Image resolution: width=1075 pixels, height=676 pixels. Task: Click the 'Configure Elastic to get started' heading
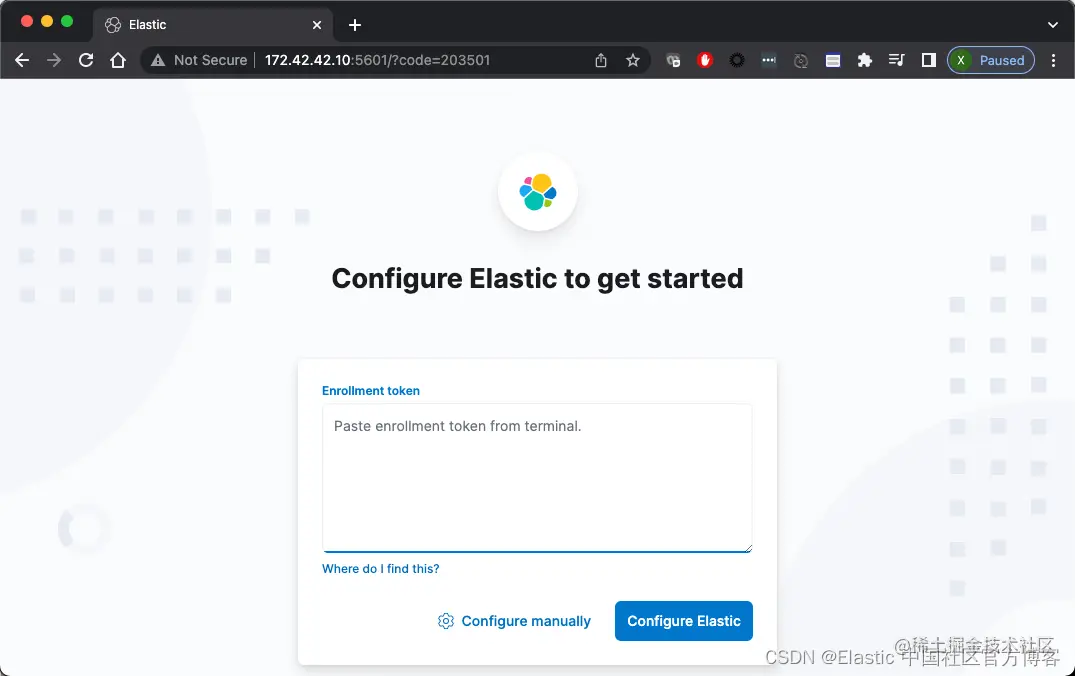(x=538, y=279)
